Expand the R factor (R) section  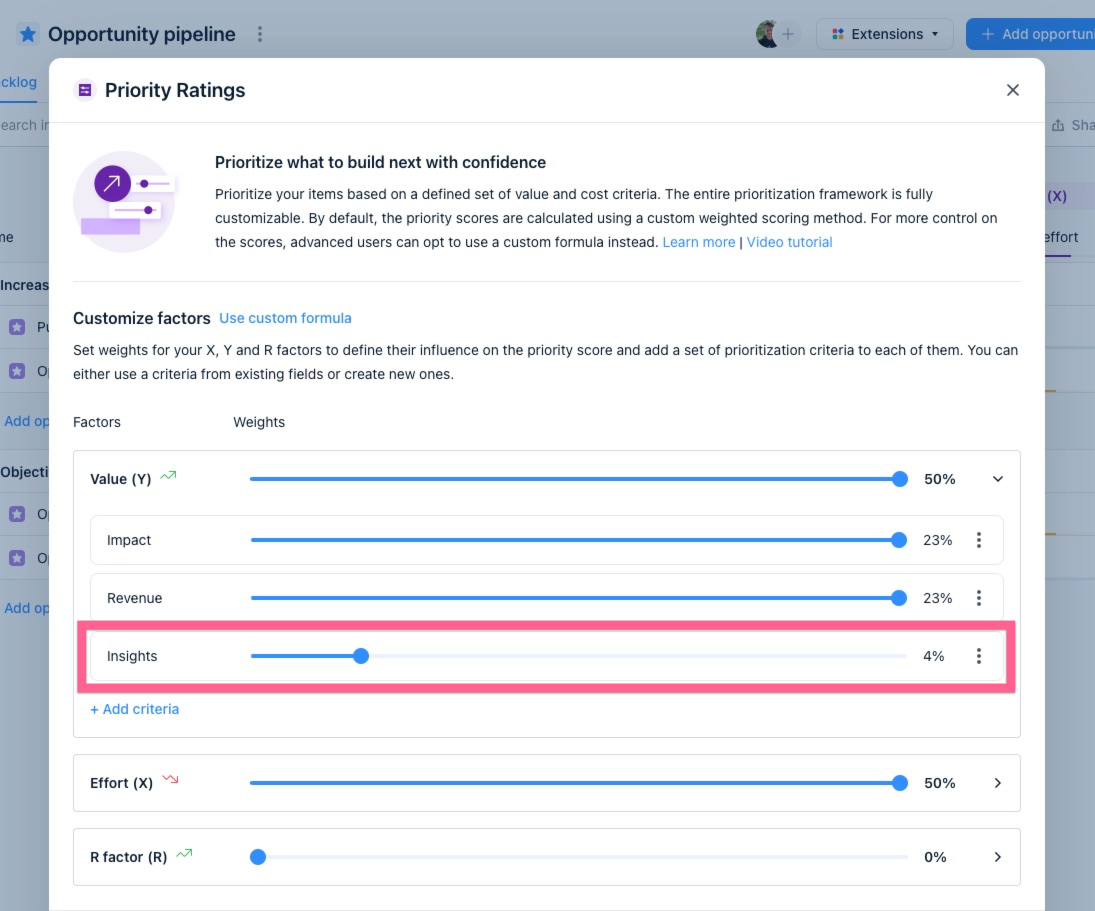pyautogui.click(x=997, y=857)
